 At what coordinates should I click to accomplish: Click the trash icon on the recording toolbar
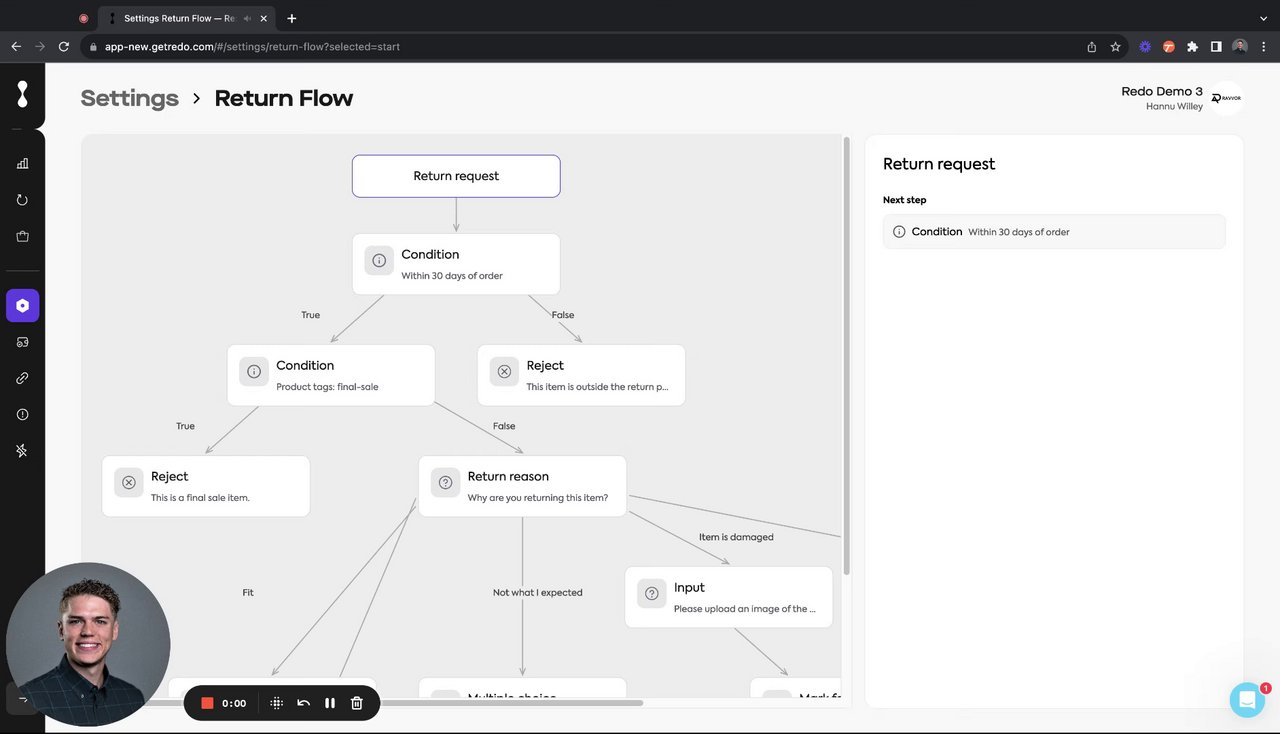pos(357,703)
